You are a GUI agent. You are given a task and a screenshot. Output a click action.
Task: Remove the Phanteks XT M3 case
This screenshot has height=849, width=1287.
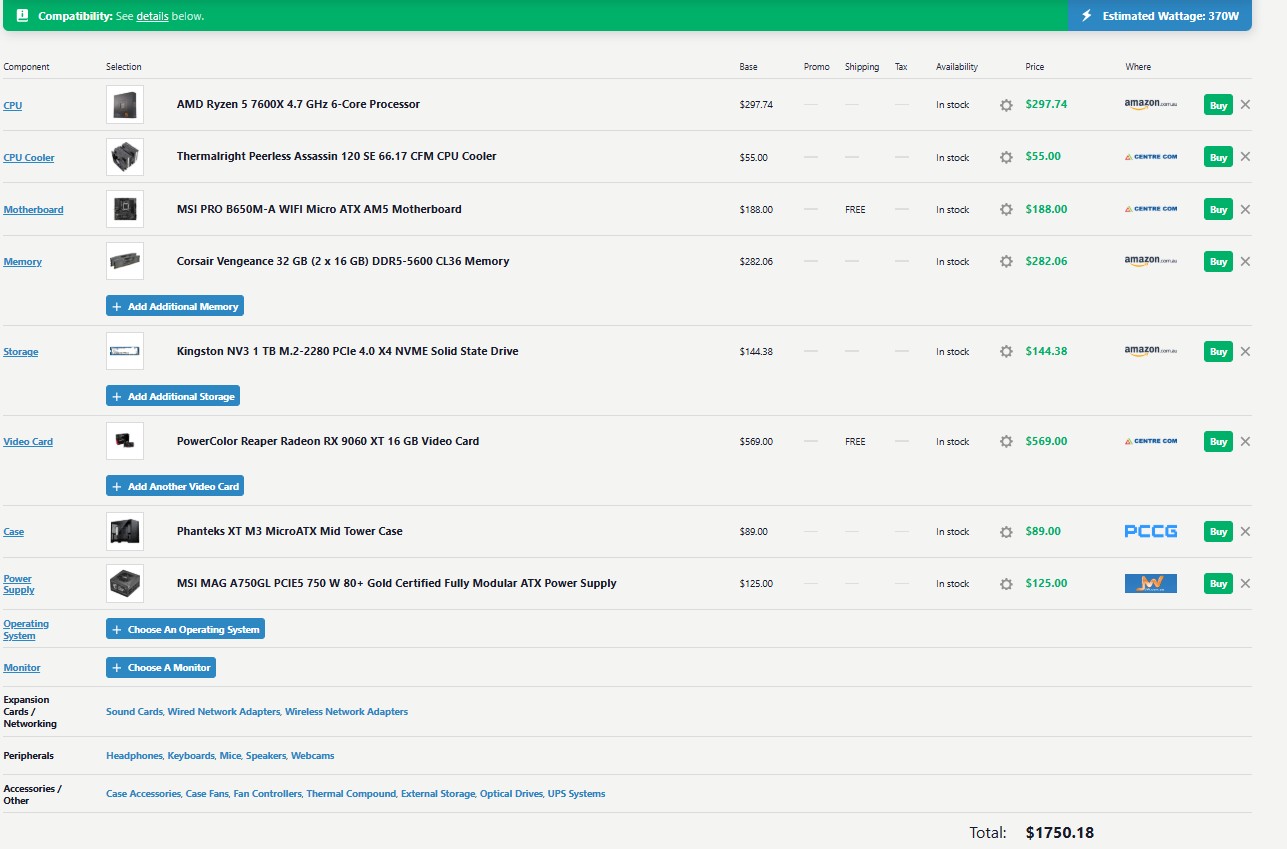click(1245, 531)
